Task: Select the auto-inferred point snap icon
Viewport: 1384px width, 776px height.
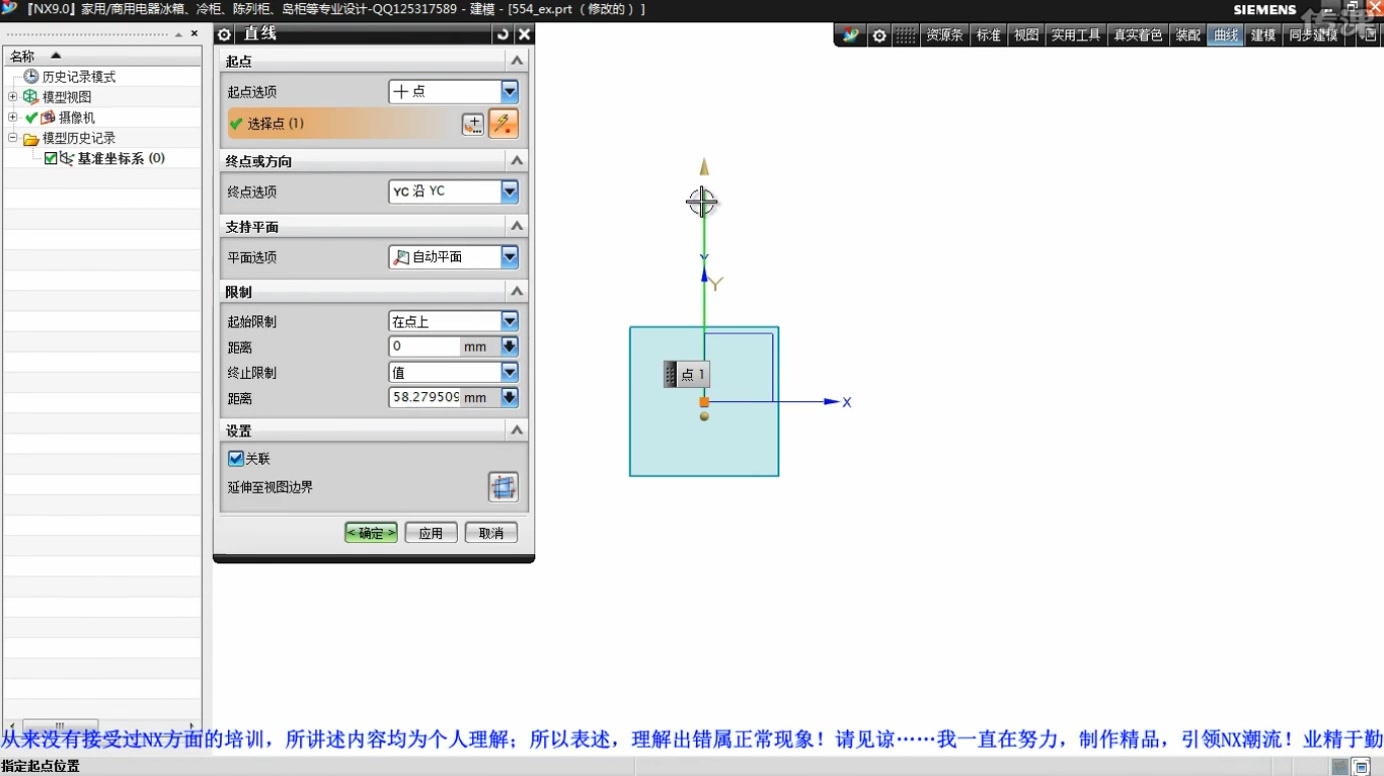Action: coord(504,123)
